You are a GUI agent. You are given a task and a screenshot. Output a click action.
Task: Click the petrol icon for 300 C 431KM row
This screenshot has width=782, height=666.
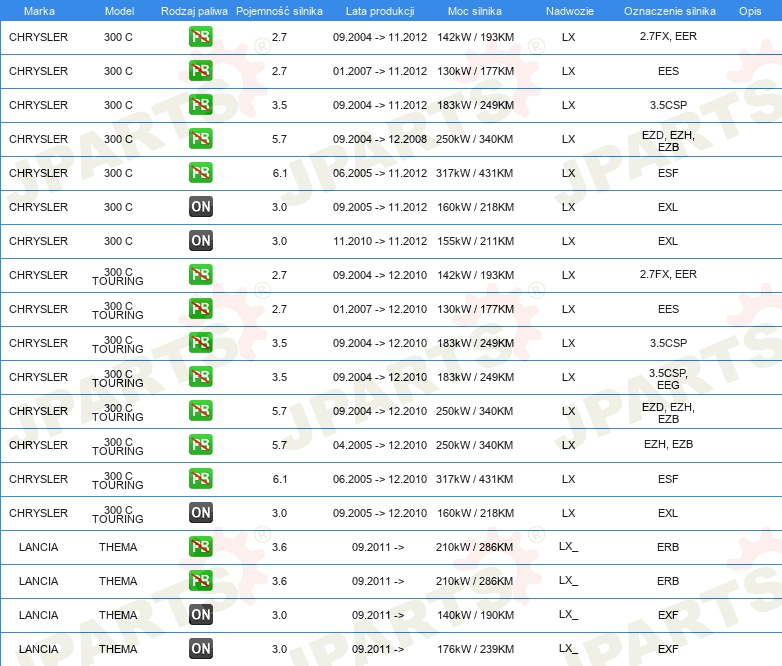[x=200, y=173]
